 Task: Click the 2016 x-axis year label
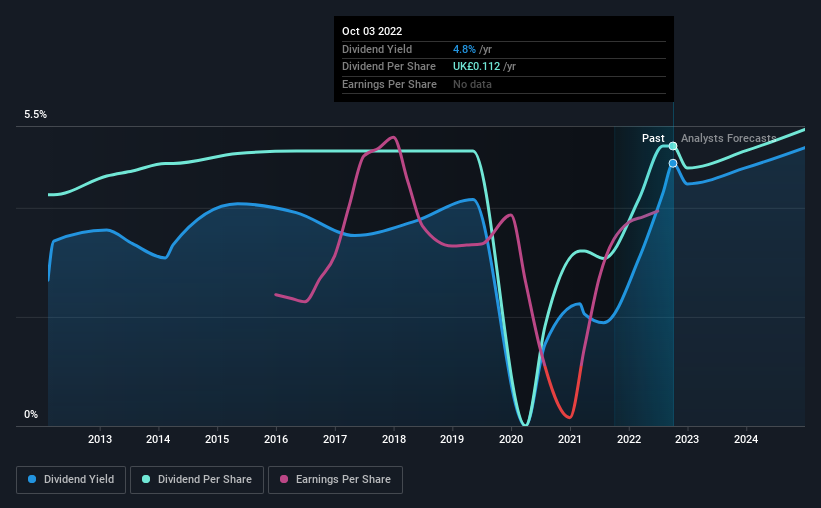(x=276, y=439)
